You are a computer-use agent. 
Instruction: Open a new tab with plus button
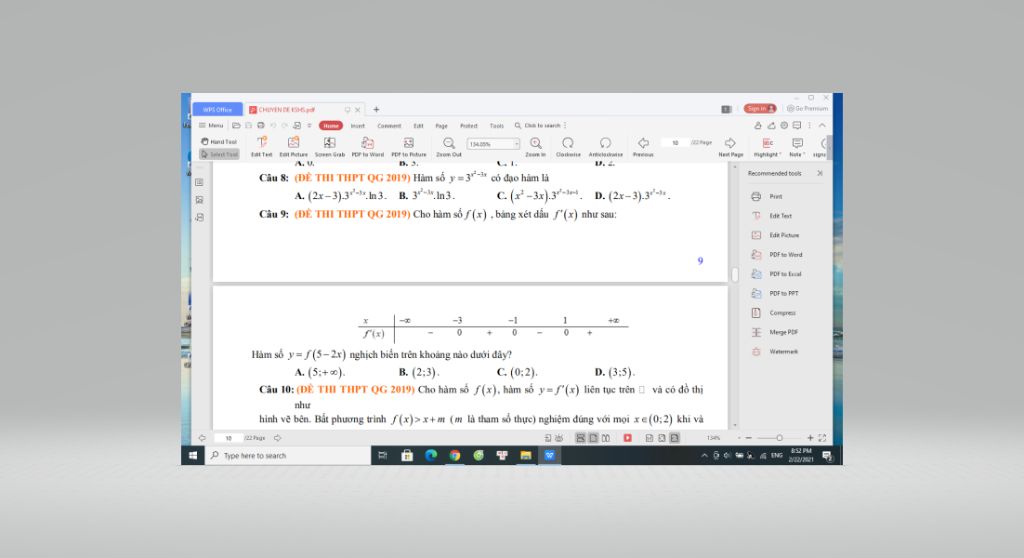[376, 110]
